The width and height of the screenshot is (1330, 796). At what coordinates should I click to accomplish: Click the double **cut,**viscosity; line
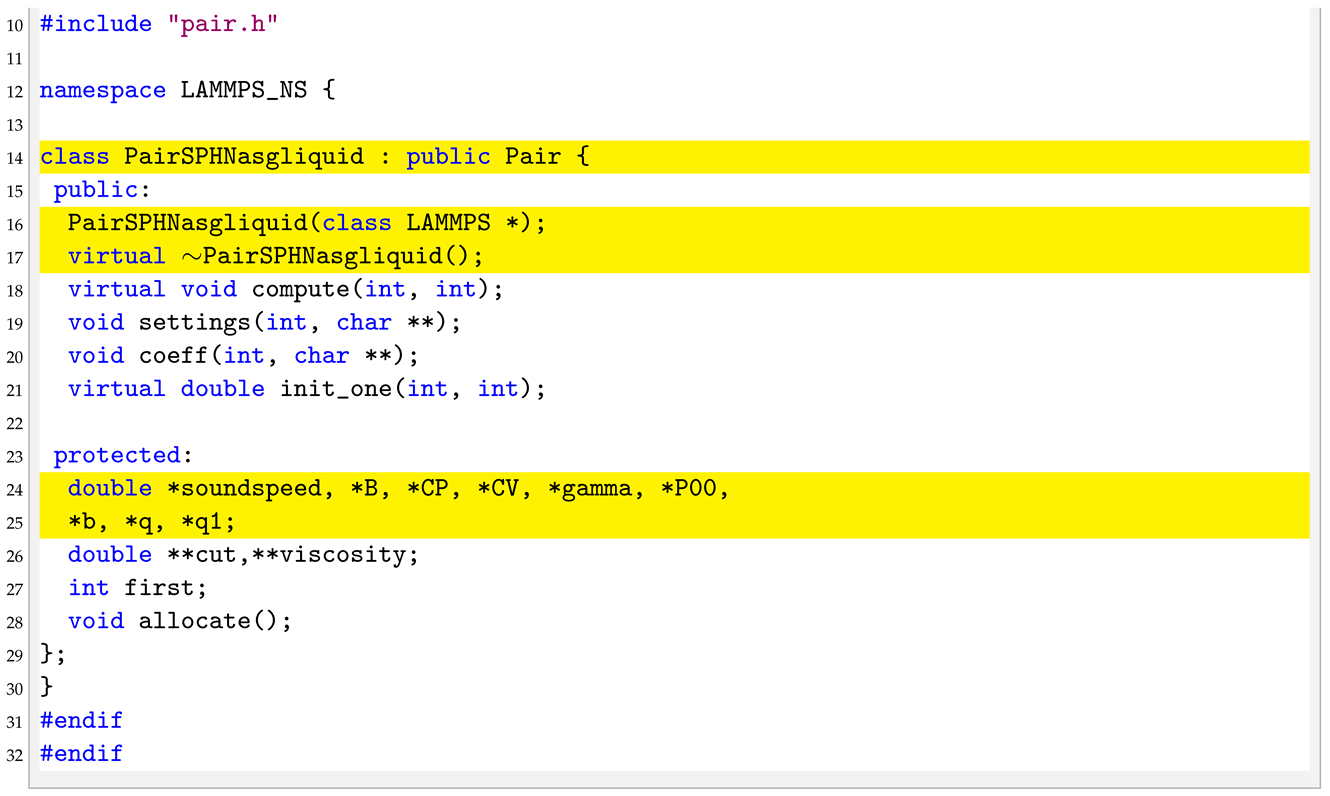point(243,554)
